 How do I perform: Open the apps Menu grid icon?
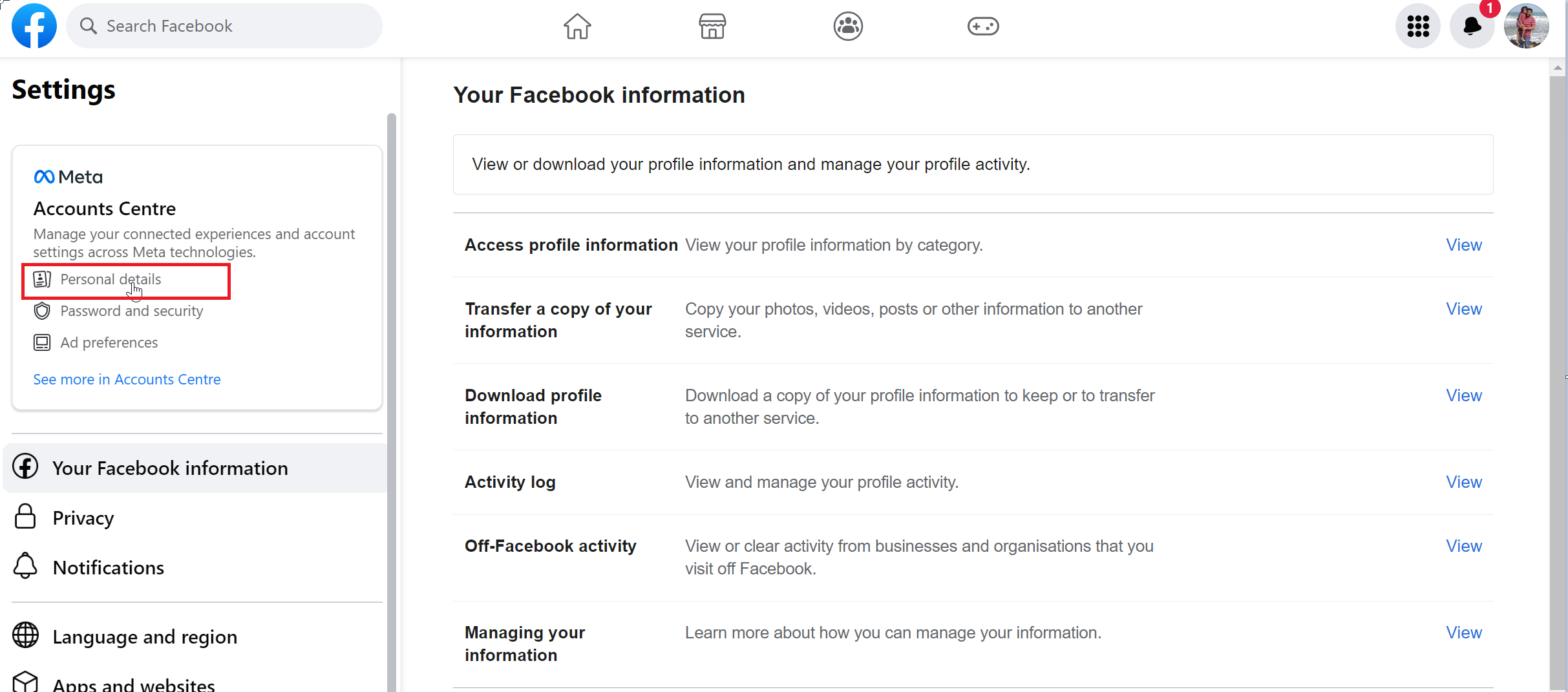click(x=1418, y=26)
